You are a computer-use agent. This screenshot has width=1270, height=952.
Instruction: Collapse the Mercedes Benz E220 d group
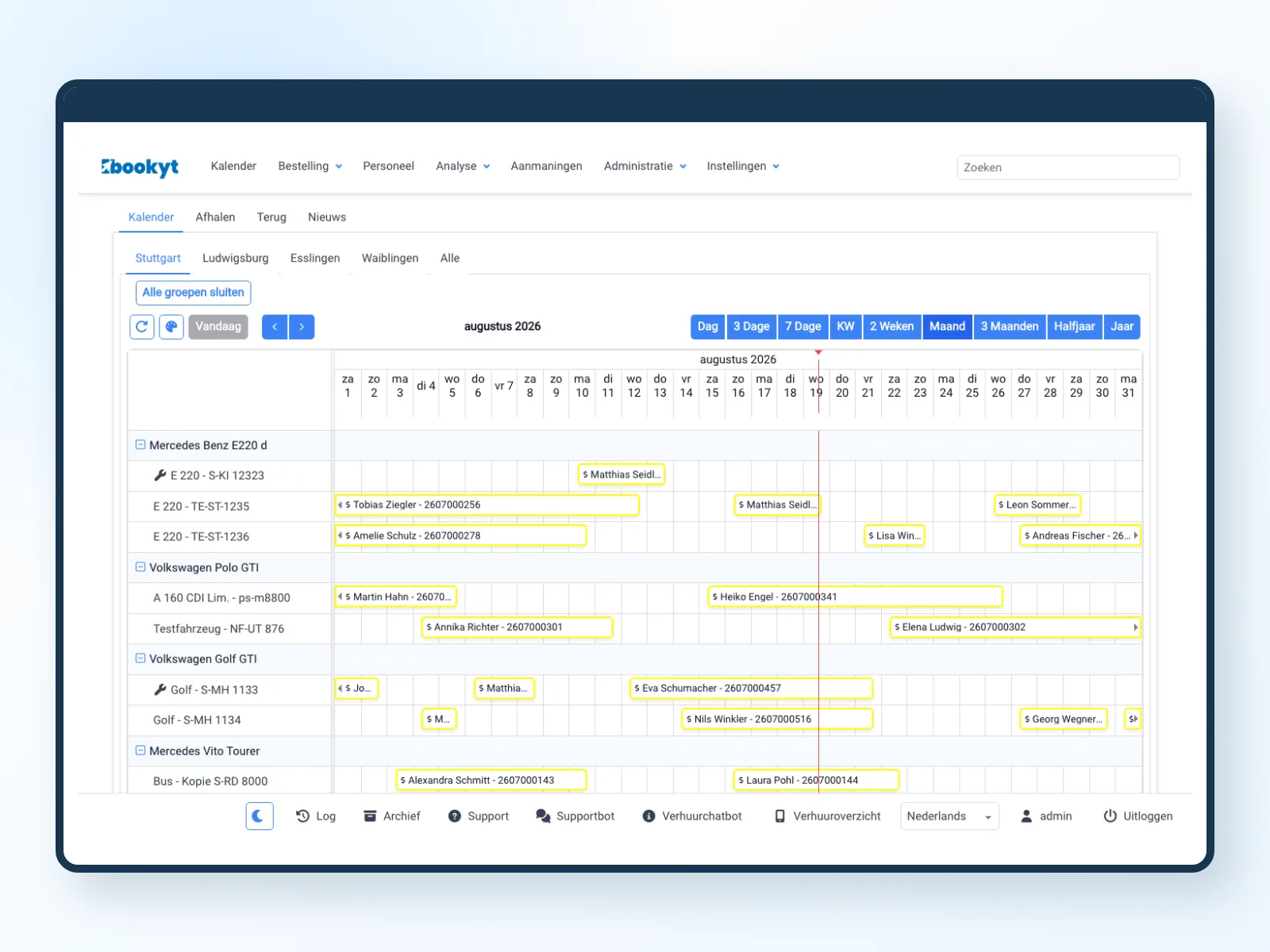coord(140,445)
